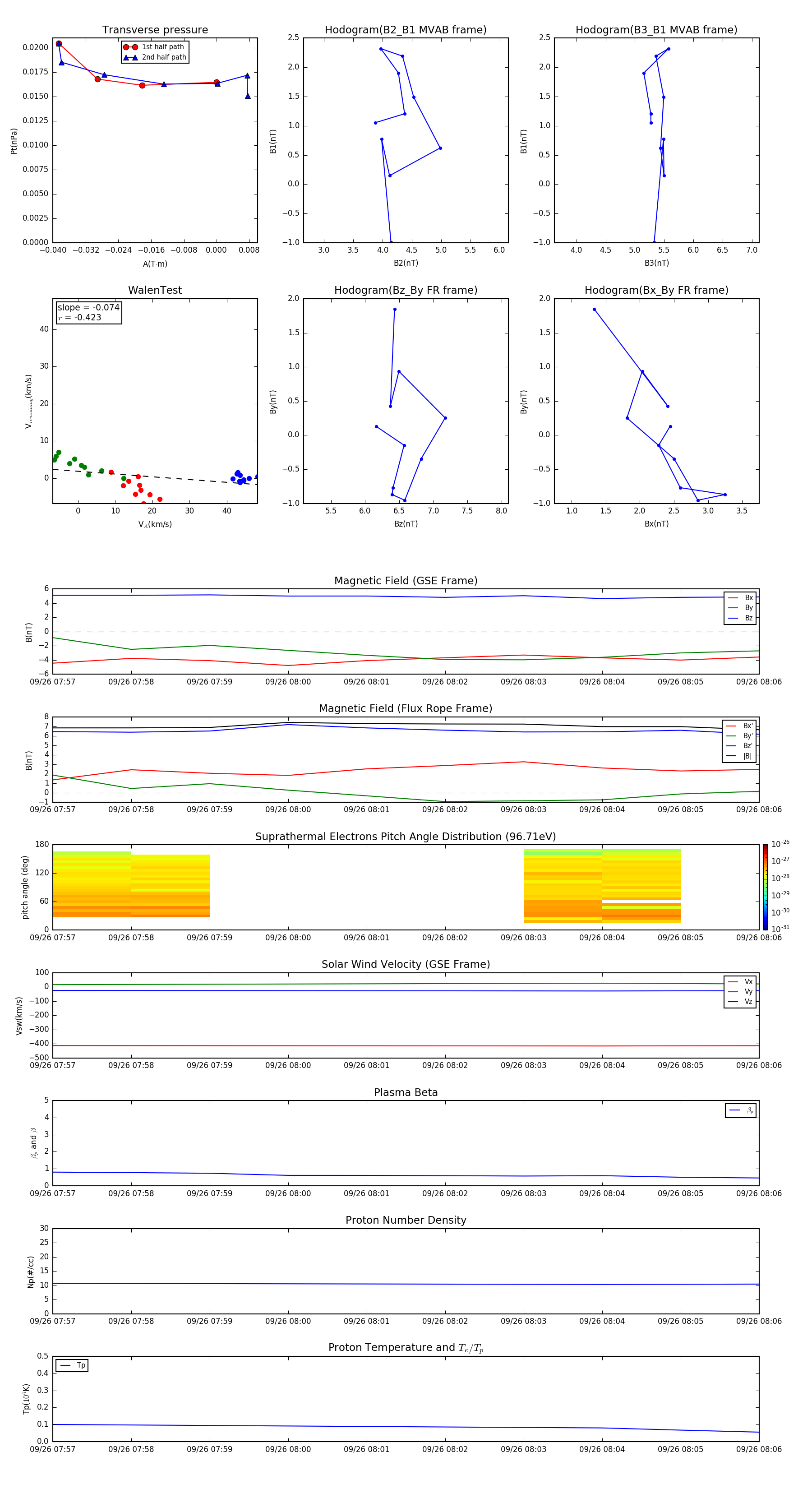The image size is (812, 1489).
Task: Select the 'Vx' legend entry in solar wind plot
Action: pos(740,981)
